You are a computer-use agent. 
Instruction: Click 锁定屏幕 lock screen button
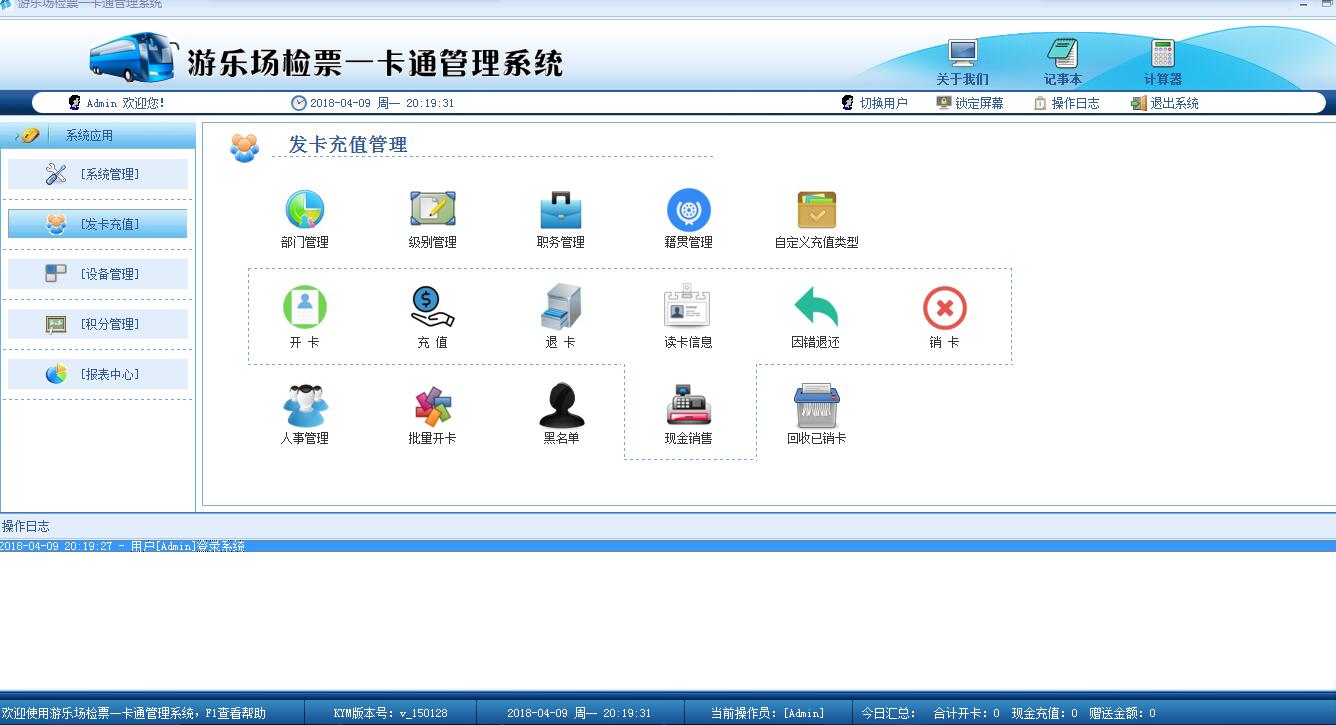(970, 103)
